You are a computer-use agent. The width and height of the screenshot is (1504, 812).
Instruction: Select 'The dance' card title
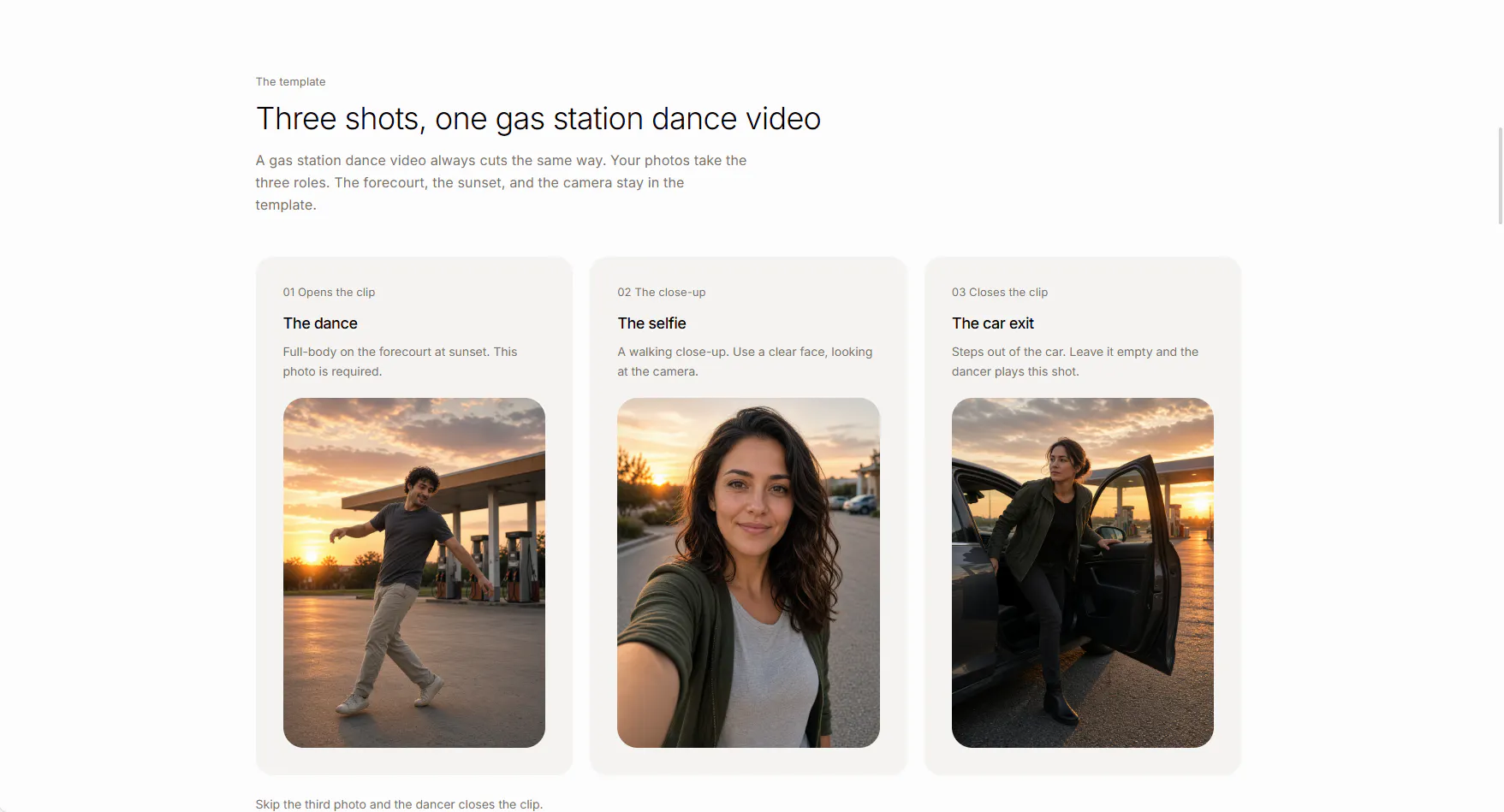320,323
